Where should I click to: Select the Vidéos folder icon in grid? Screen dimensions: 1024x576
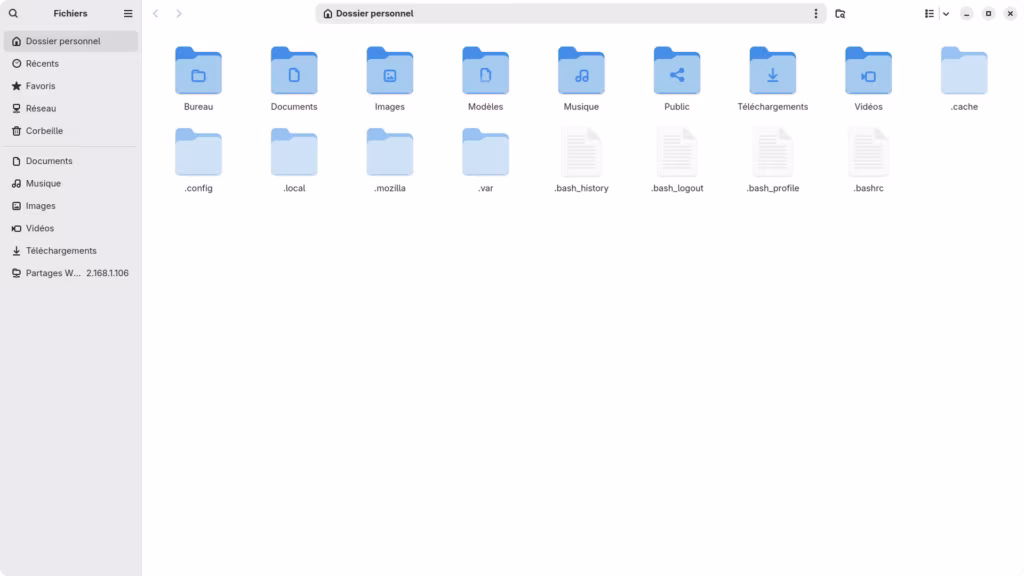pyautogui.click(x=868, y=71)
